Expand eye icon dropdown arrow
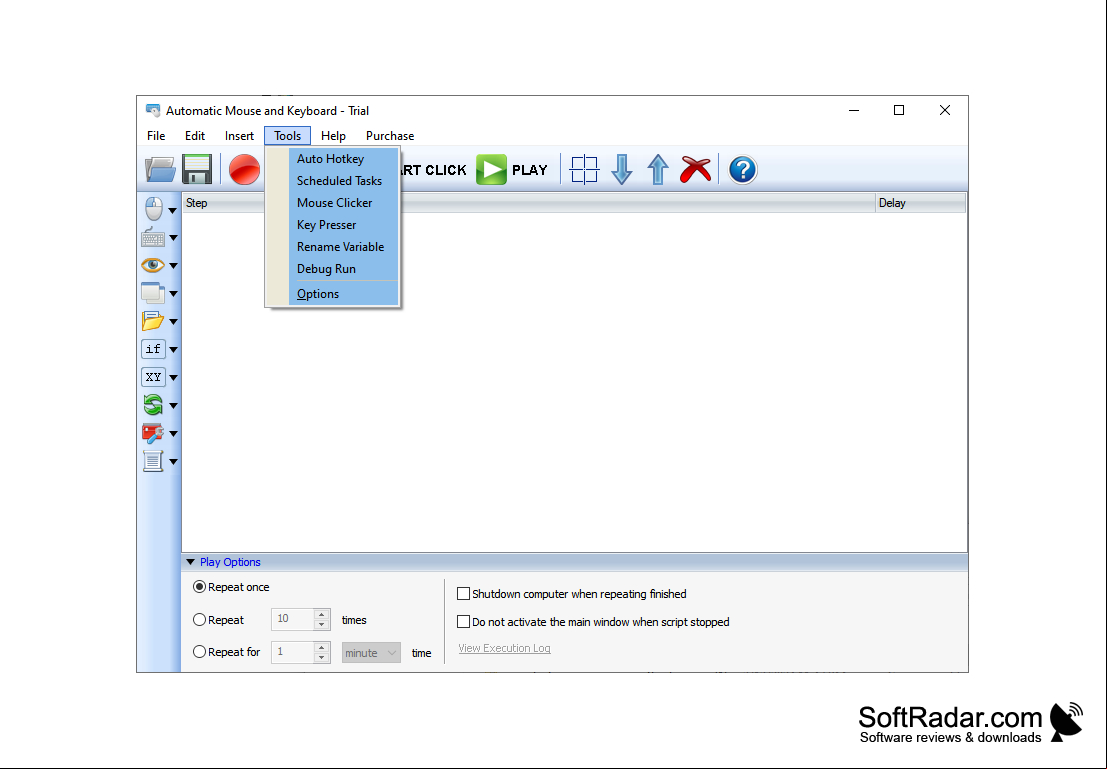1107x769 pixels. click(x=173, y=266)
